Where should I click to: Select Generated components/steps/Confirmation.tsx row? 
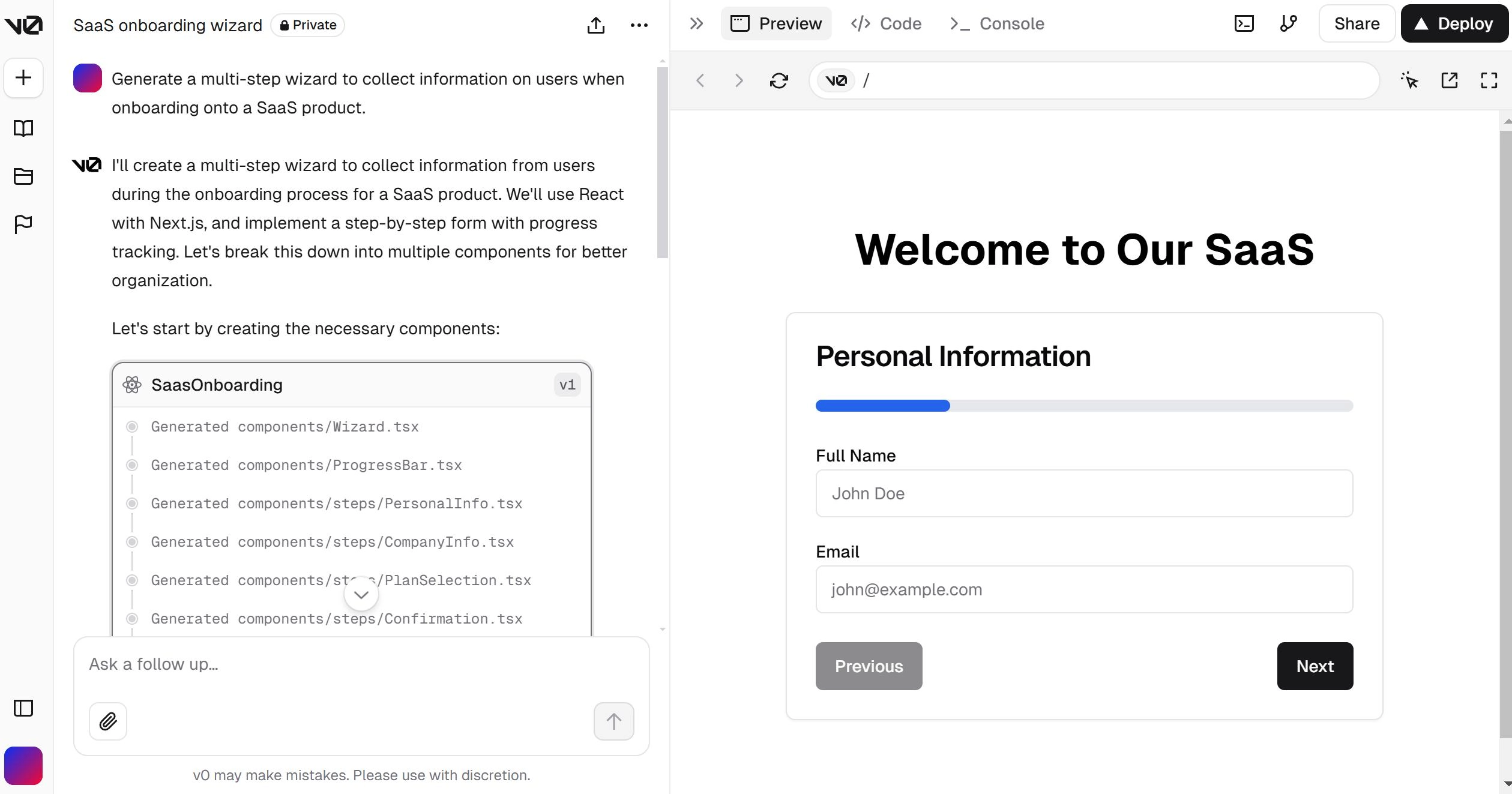(337, 619)
